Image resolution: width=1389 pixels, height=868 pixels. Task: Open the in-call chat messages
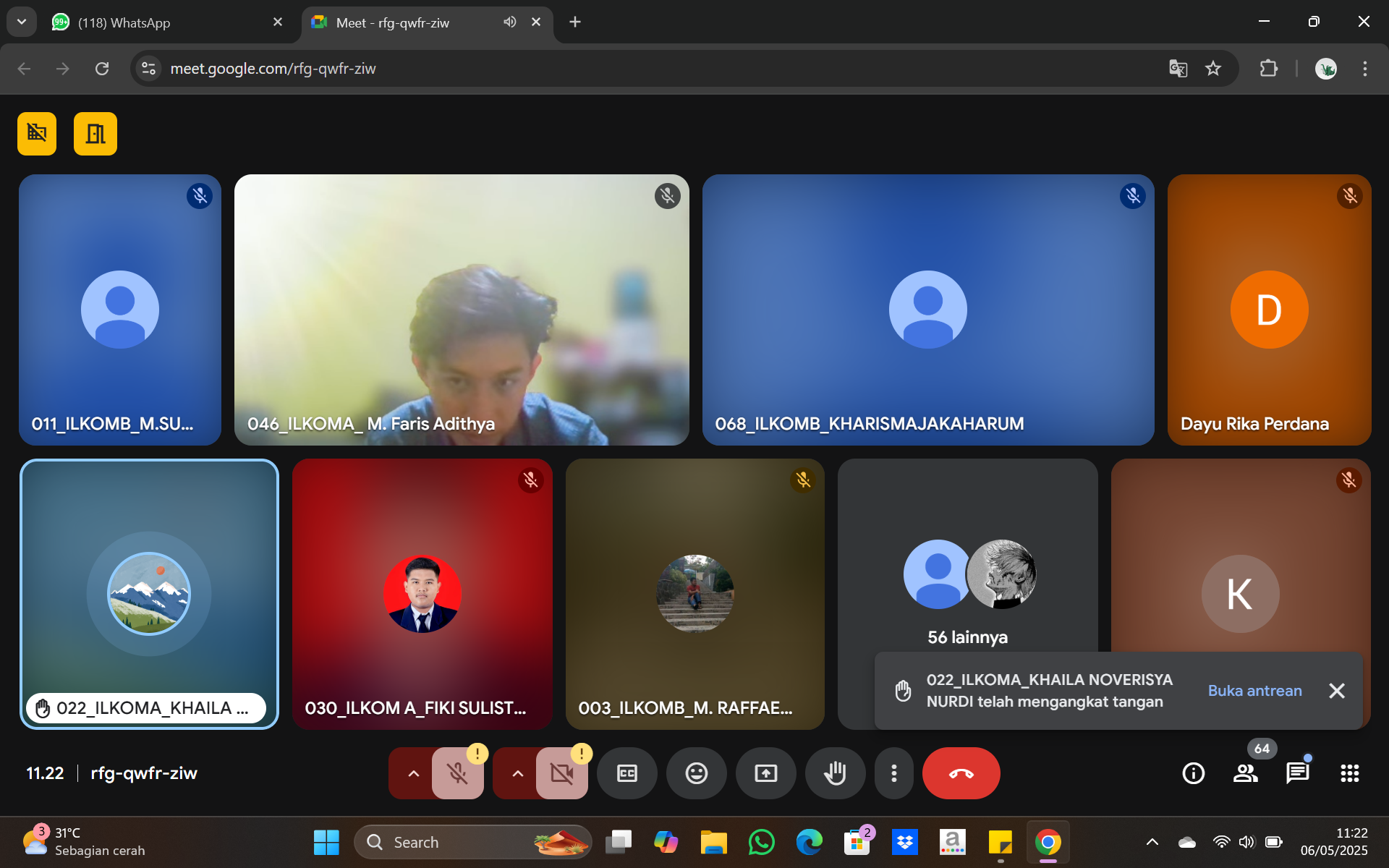(x=1297, y=773)
